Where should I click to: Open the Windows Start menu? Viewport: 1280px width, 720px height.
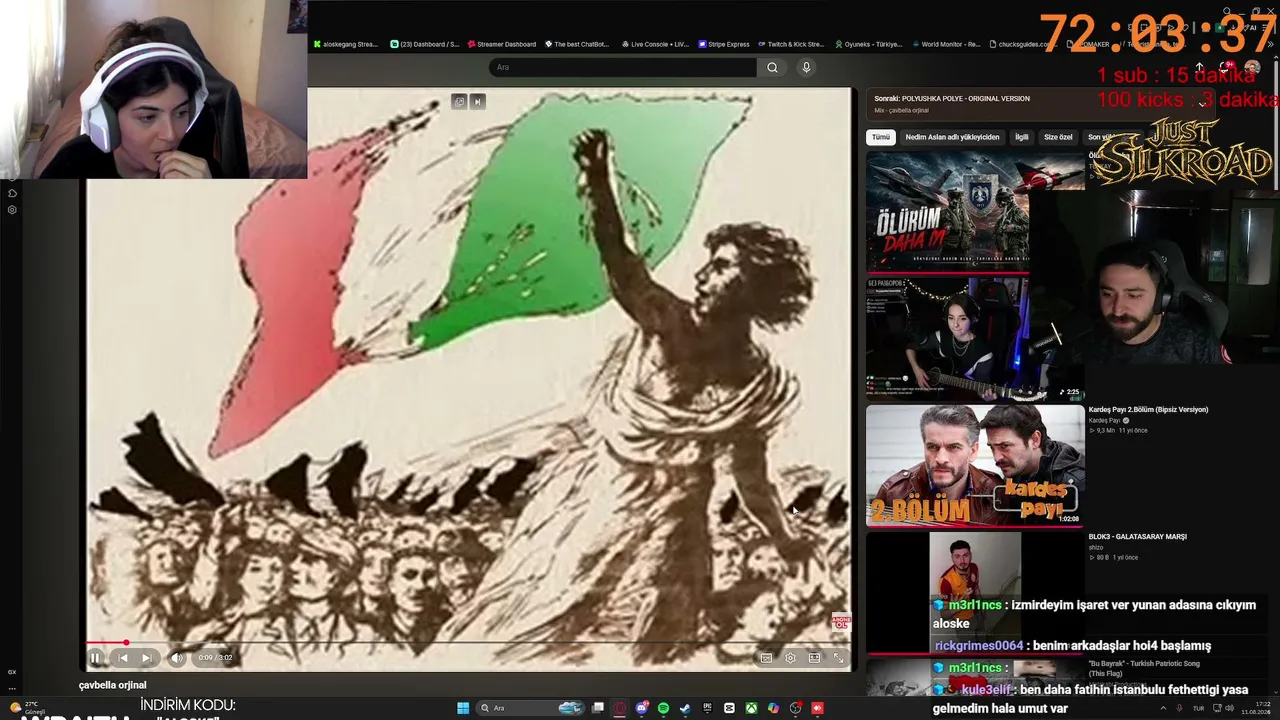pos(463,708)
